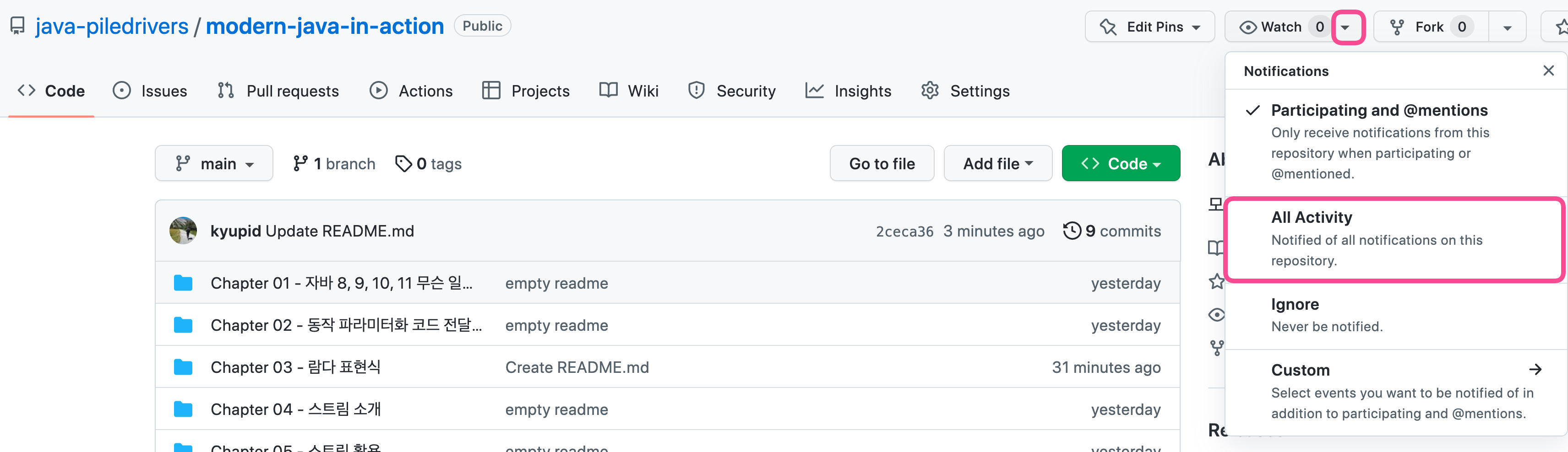Viewport: 1568px width, 452px height.
Task: Open kyupid author link
Action: point(235,231)
